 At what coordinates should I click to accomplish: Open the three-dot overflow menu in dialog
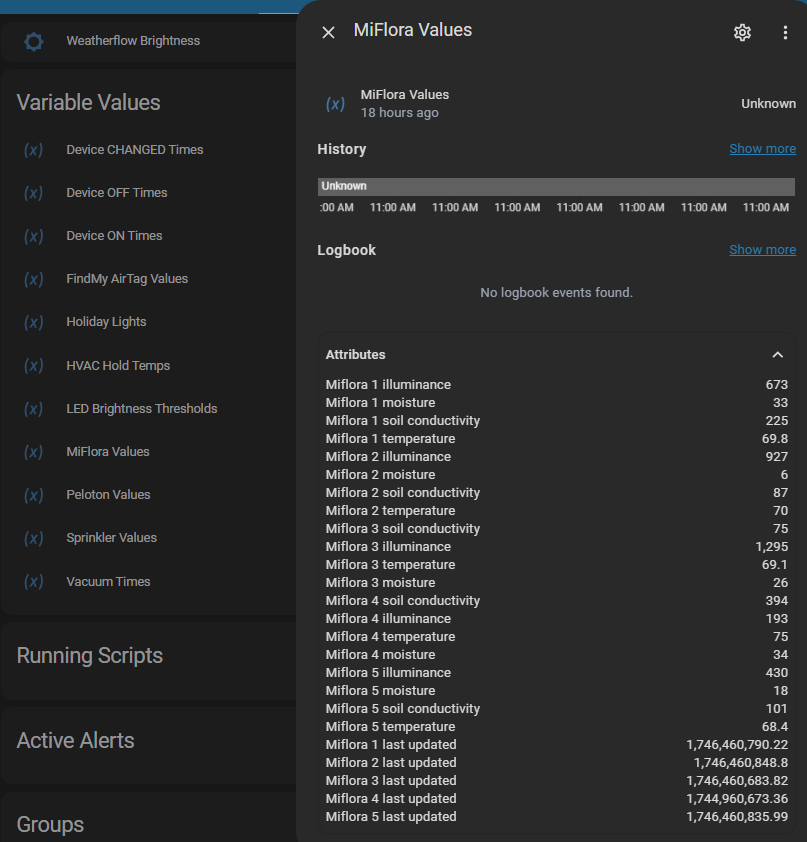pyautogui.click(x=785, y=32)
